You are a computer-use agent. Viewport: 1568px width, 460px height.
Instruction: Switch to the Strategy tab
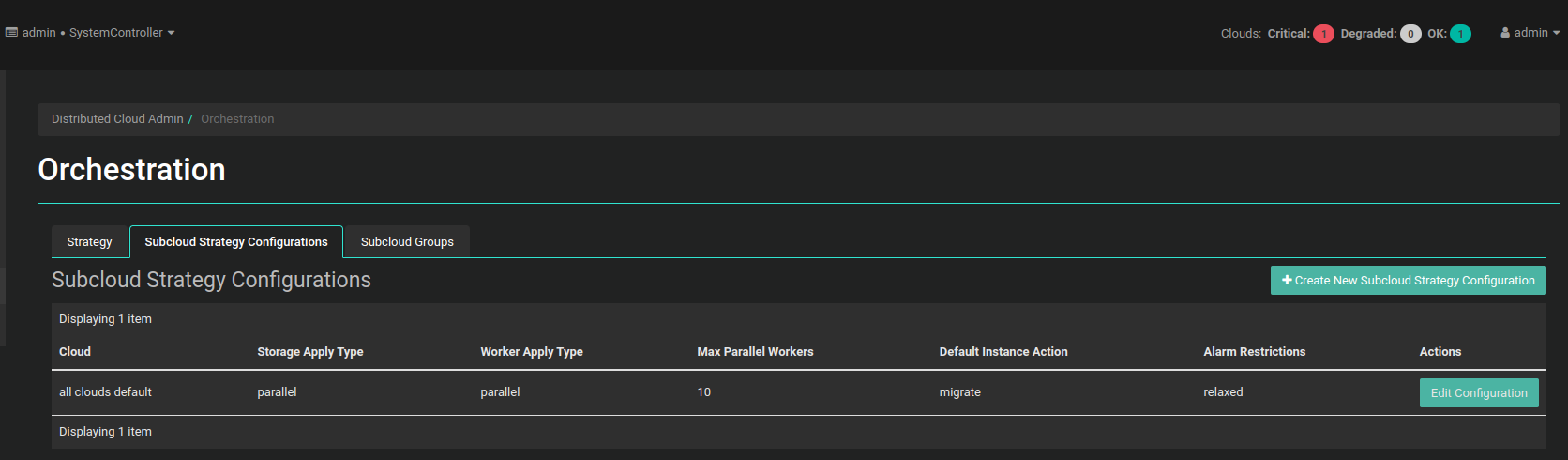coord(89,242)
